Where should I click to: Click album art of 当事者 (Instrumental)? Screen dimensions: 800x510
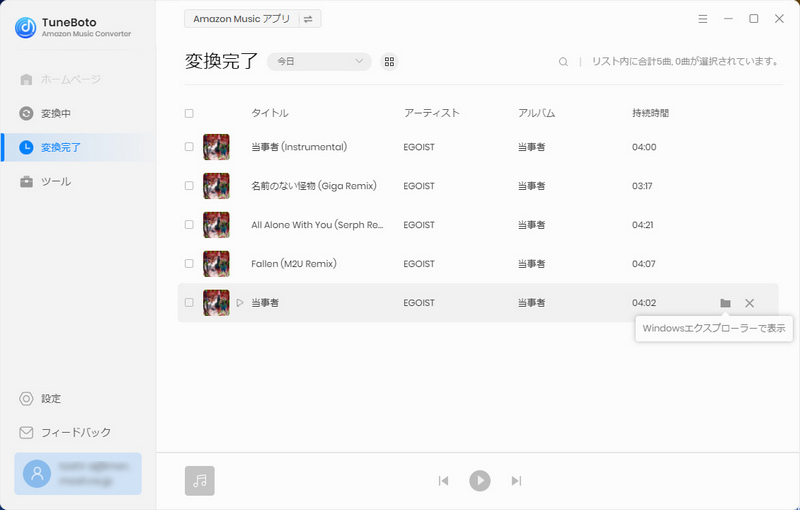pyautogui.click(x=216, y=147)
